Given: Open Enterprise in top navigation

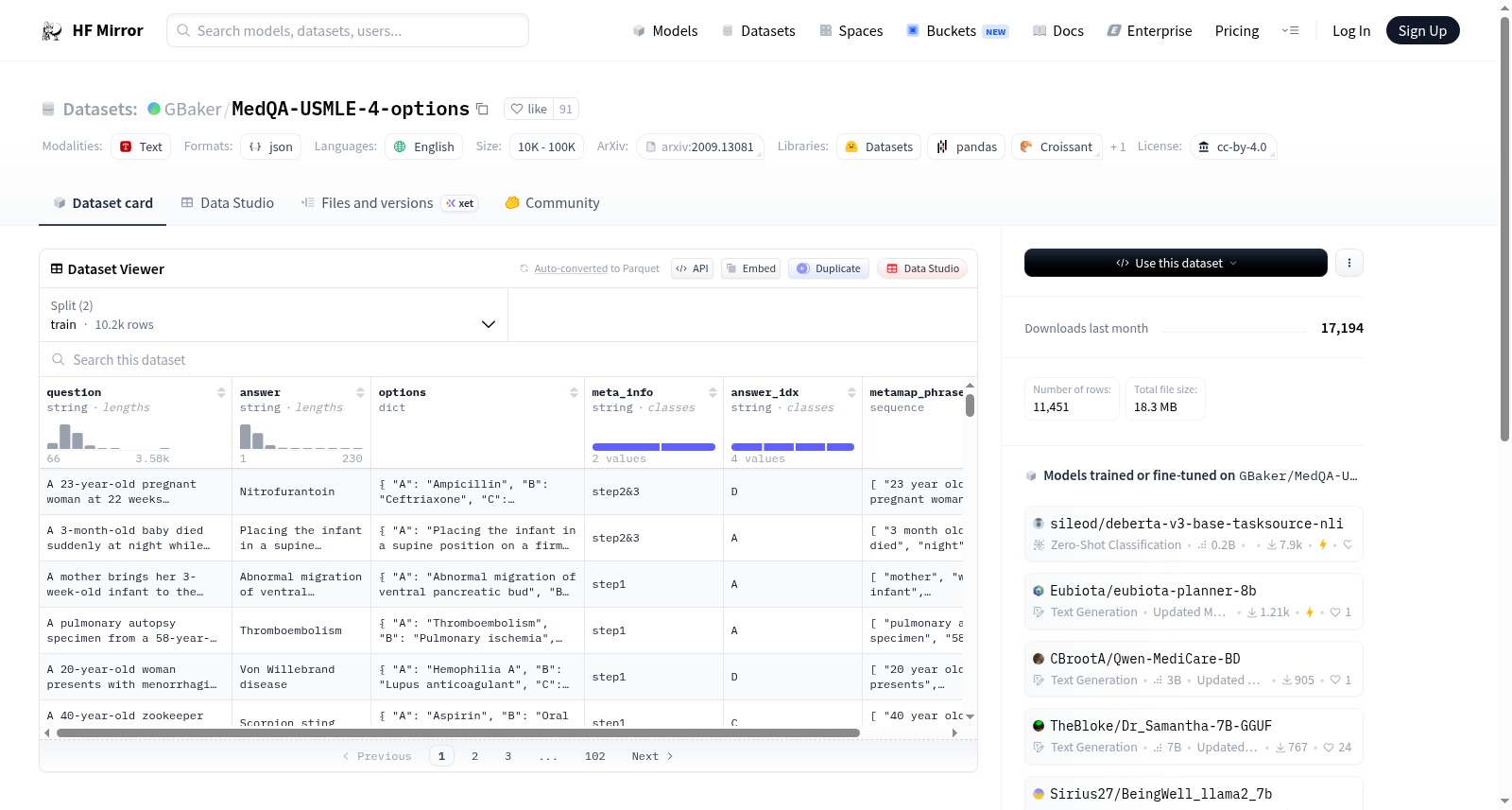Looking at the screenshot, I should click(1149, 31).
